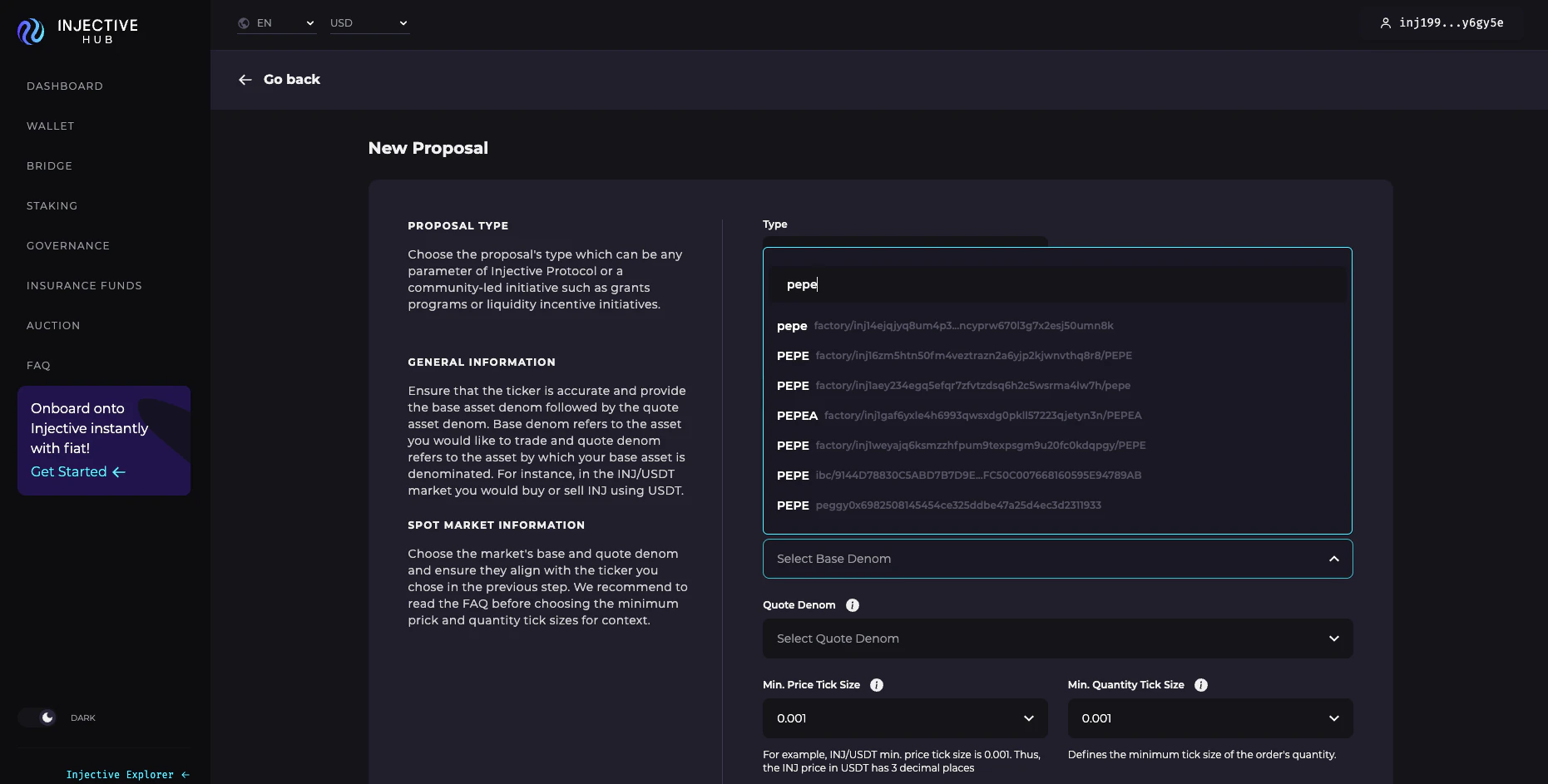Click arrow beside Injective Explorer
Viewport: 1548px width, 784px height.
point(185,775)
